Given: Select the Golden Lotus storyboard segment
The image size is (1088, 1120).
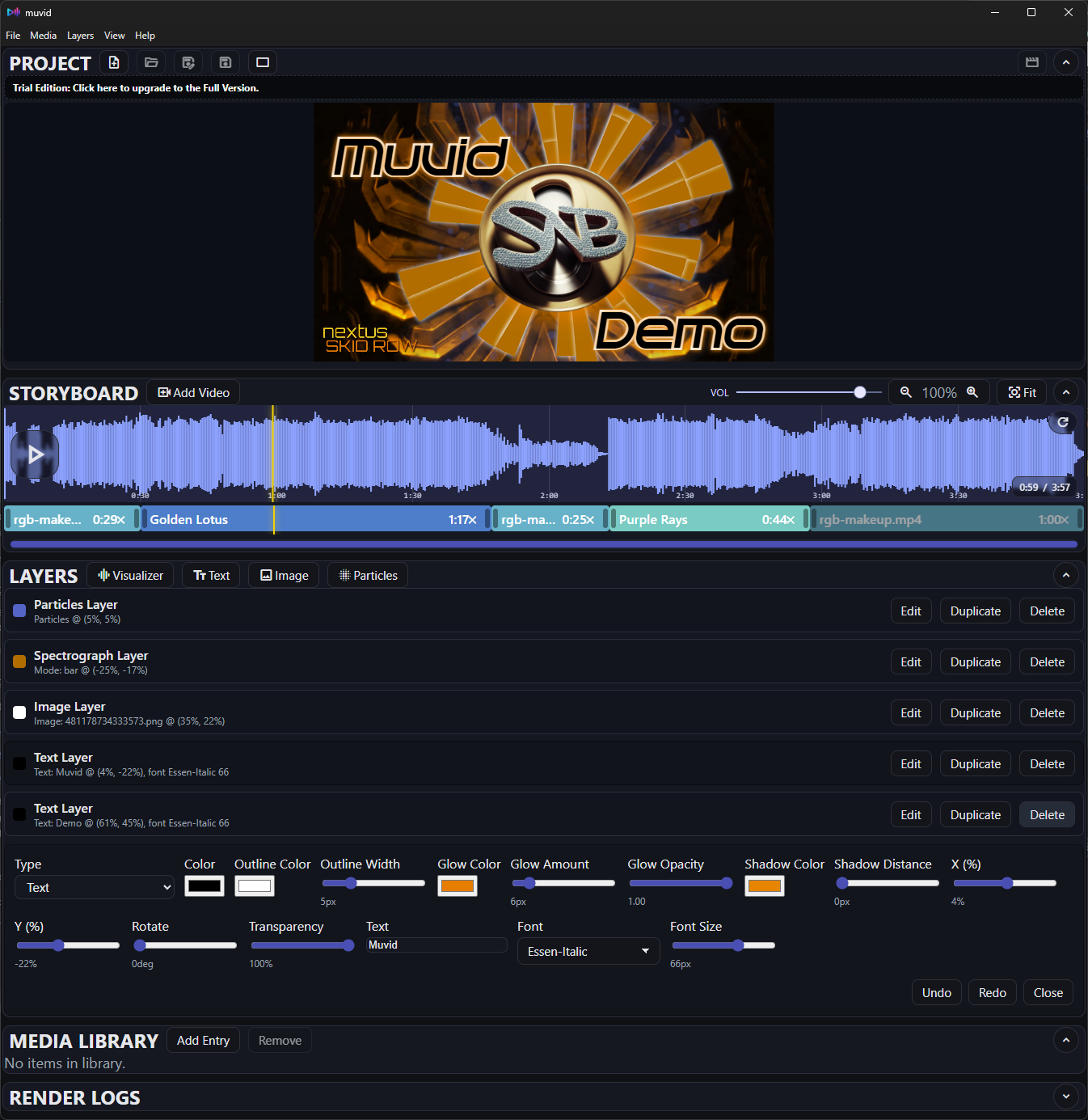Looking at the screenshot, I should [x=315, y=519].
